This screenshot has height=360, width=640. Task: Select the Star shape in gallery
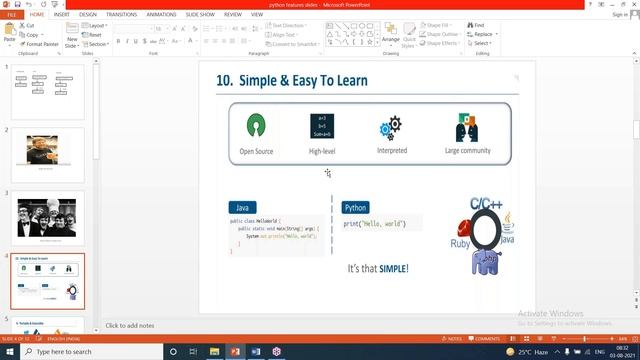370,42
